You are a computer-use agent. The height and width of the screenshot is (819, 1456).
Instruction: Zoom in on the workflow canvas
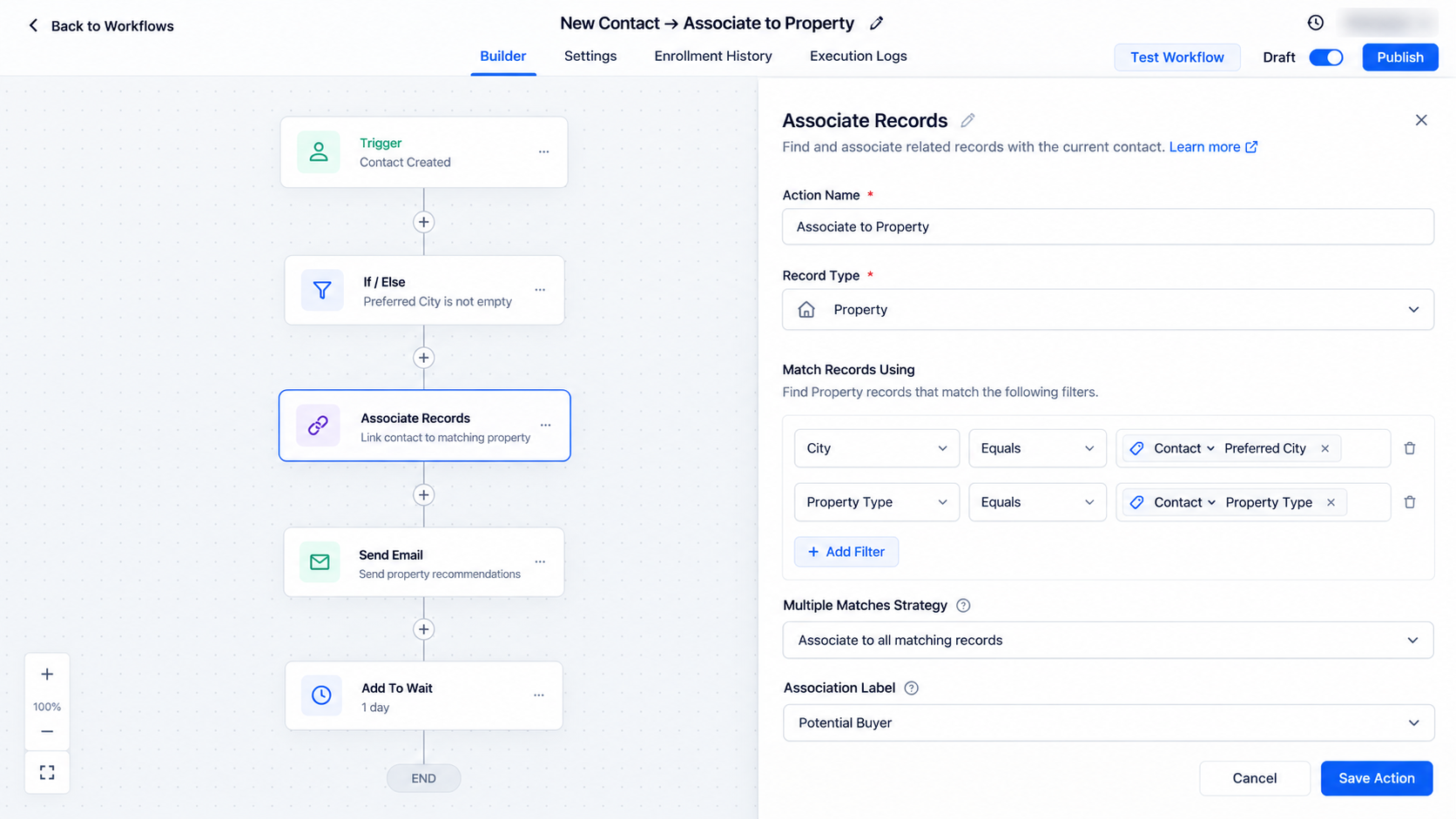[x=47, y=675]
